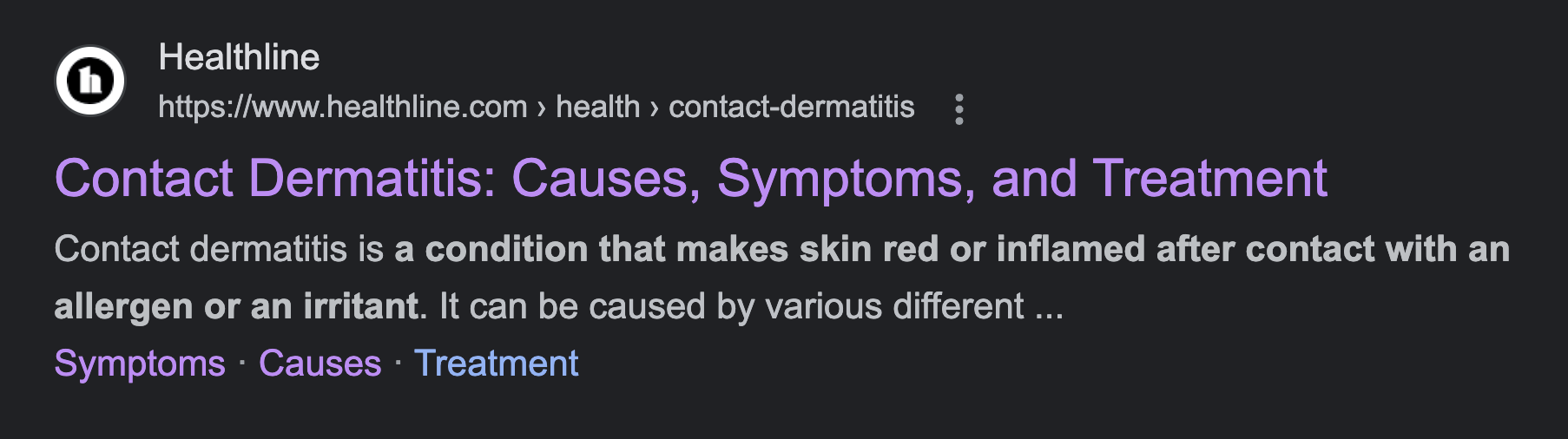Open the Causes sitelink
Viewport: 1568px width, 439px height.
click(320, 364)
